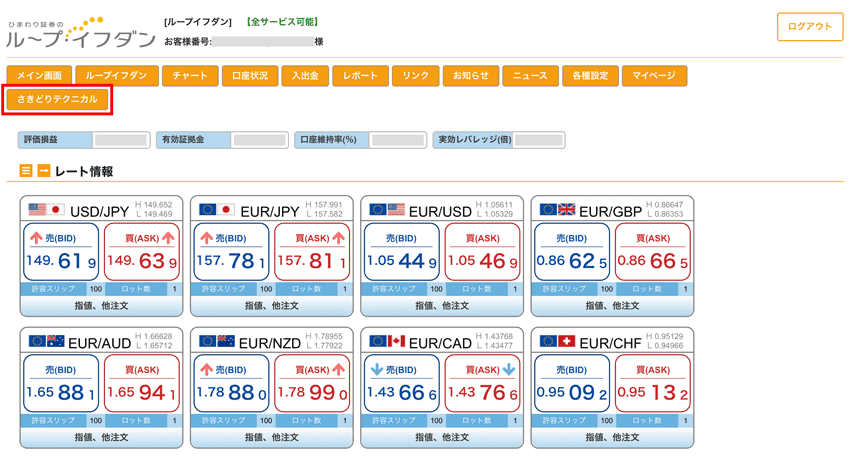Open the お知らせ menu

pos(471,76)
